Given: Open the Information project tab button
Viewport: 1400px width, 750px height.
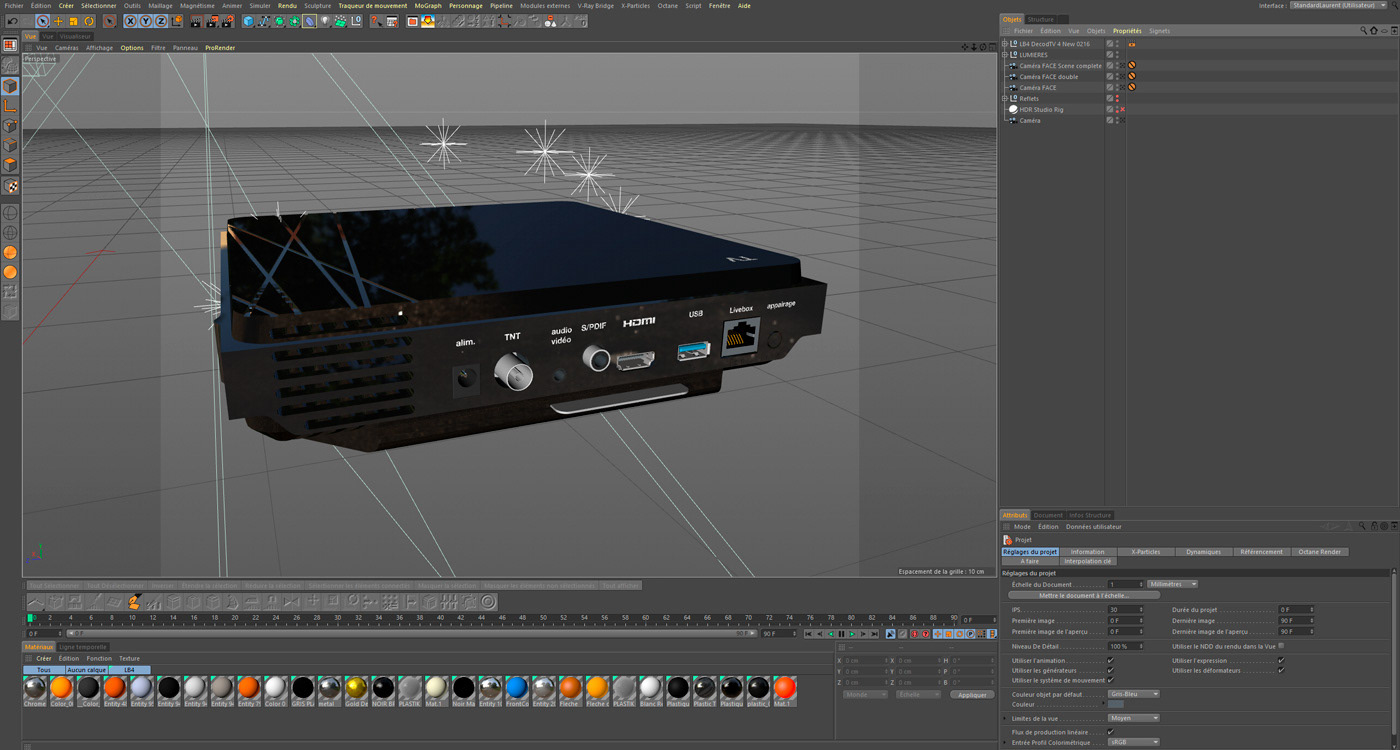Looking at the screenshot, I should (1088, 552).
